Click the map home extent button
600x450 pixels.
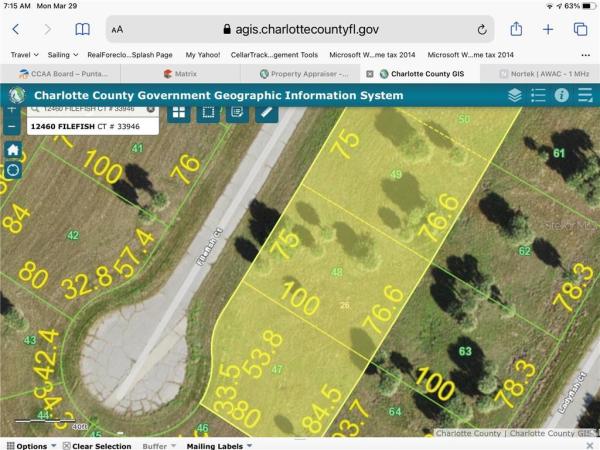click(12, 149)
